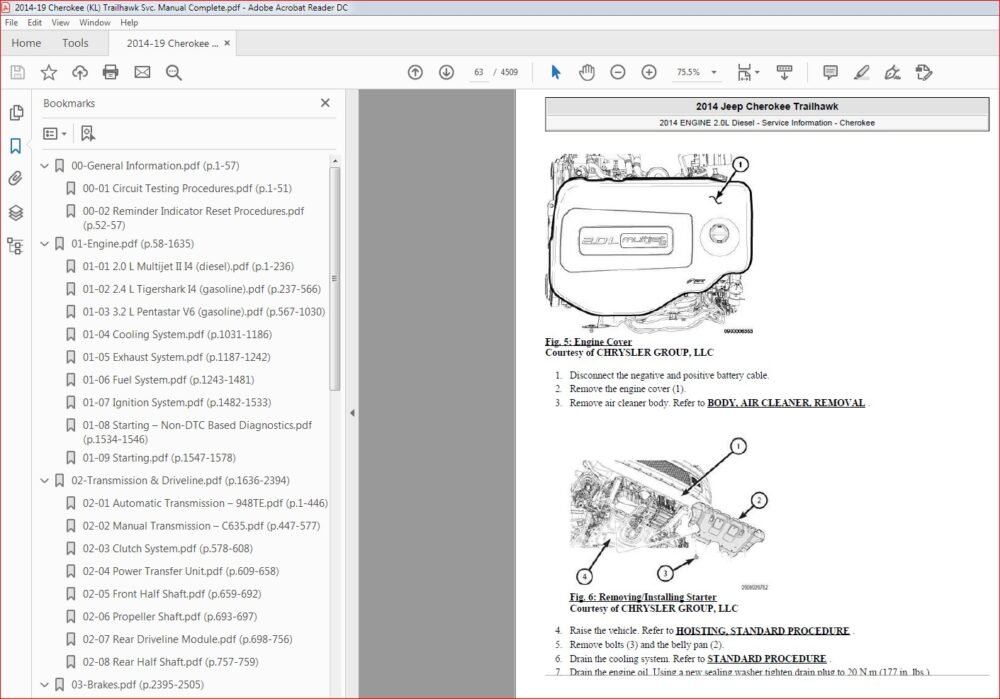Viewport: 1000px width, 699px height.
Task: Open the page display dropdown arrow
Action: pyautogui.click(x=757, y=72)
